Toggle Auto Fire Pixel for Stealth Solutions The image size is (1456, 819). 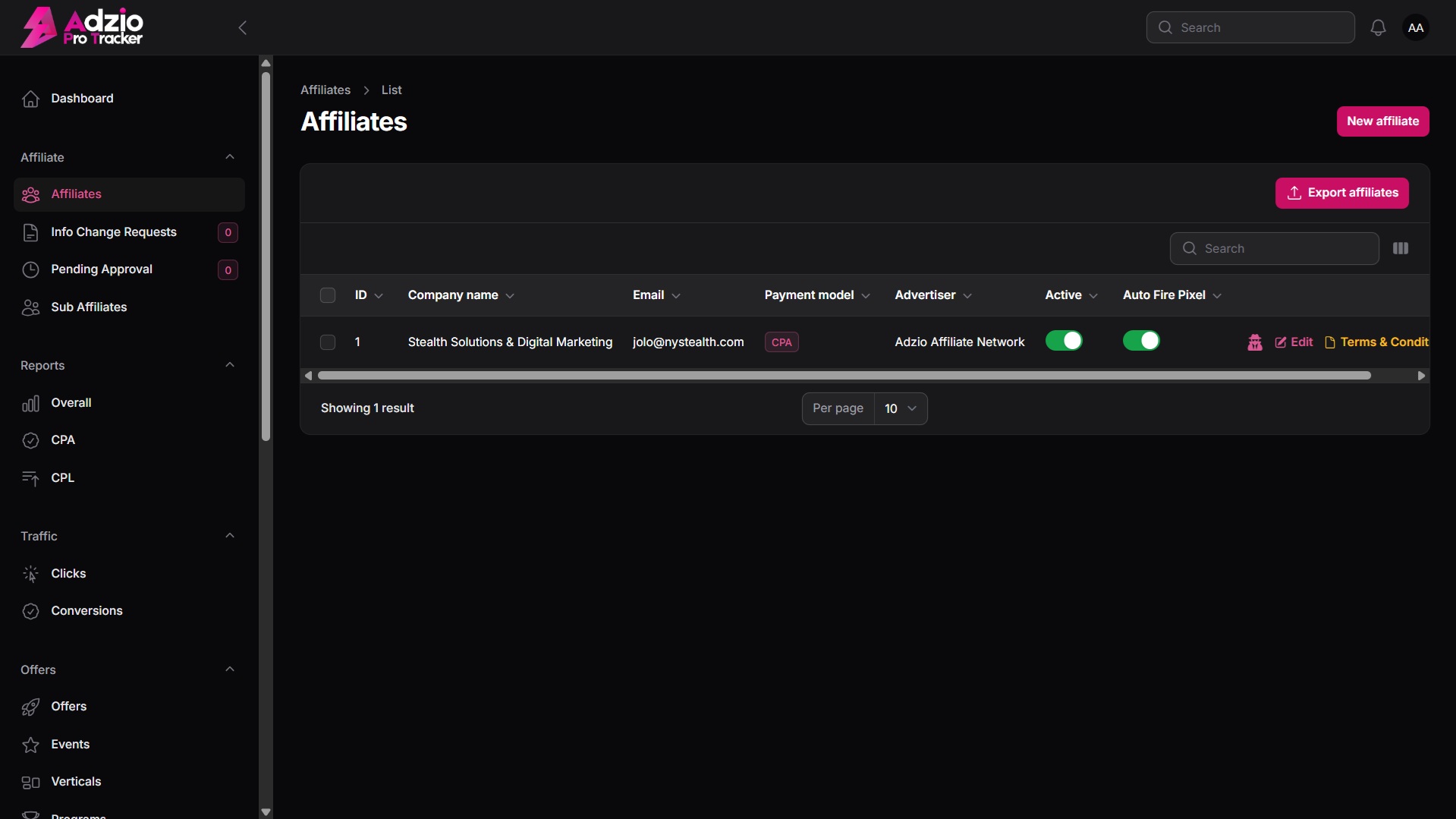[x=1141, y=341]
